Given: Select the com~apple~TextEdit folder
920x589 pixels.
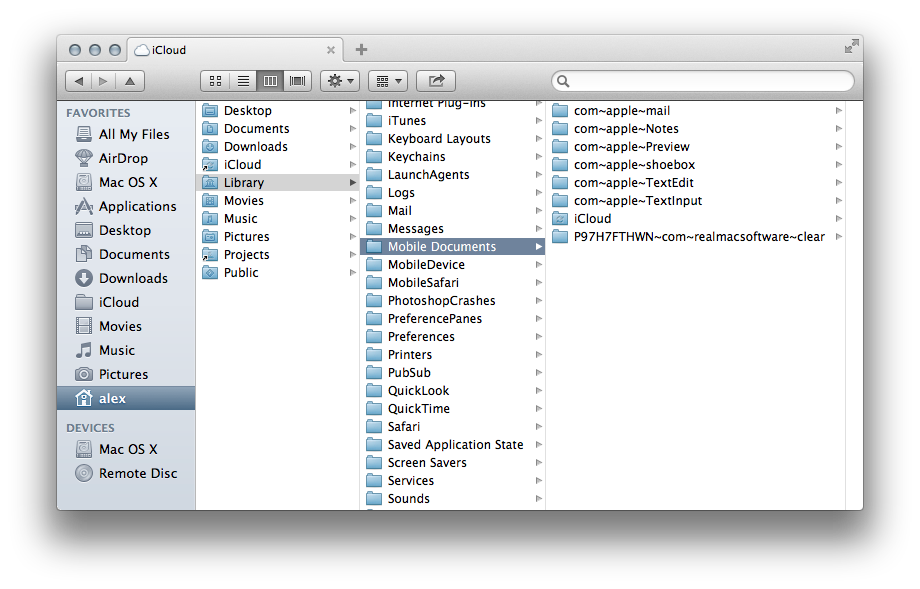Looking at the screenshot, I should pos(697,183).
